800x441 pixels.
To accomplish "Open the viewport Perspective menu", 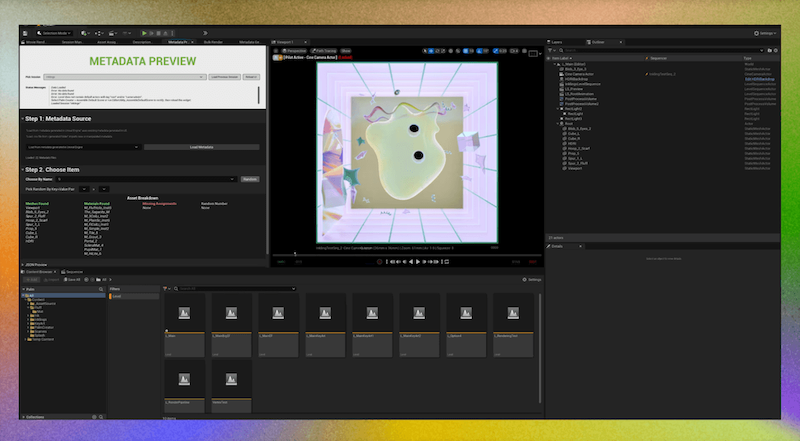I will (x=292, y=49).
